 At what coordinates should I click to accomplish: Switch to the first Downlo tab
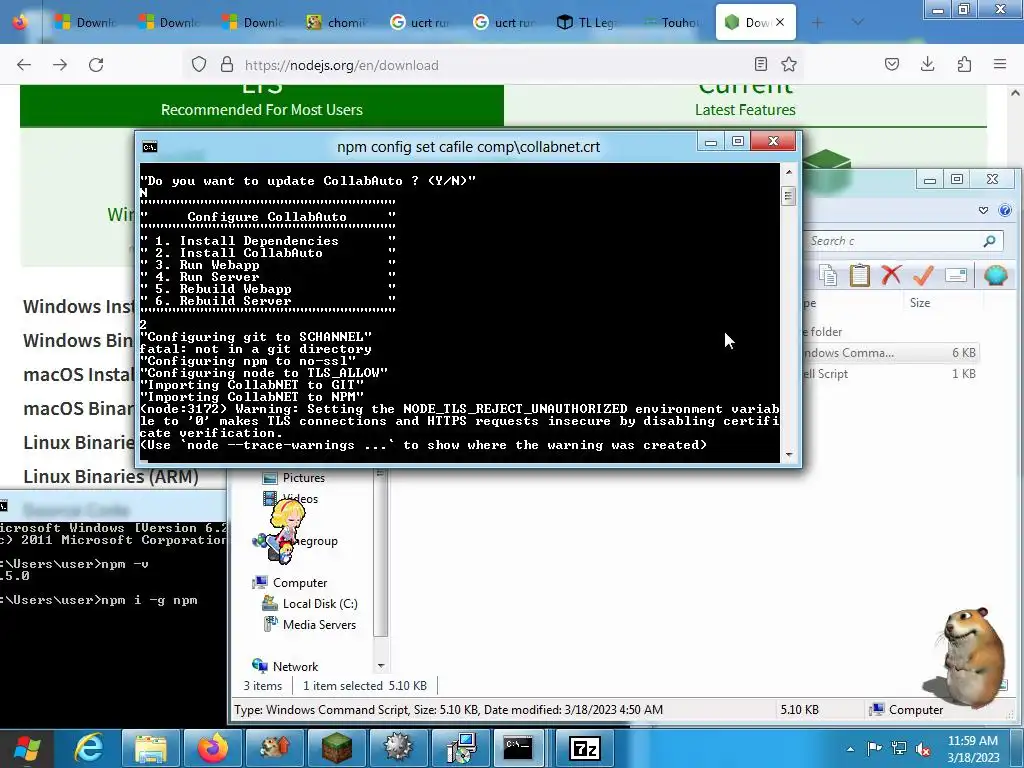click(x=87, y=22)
